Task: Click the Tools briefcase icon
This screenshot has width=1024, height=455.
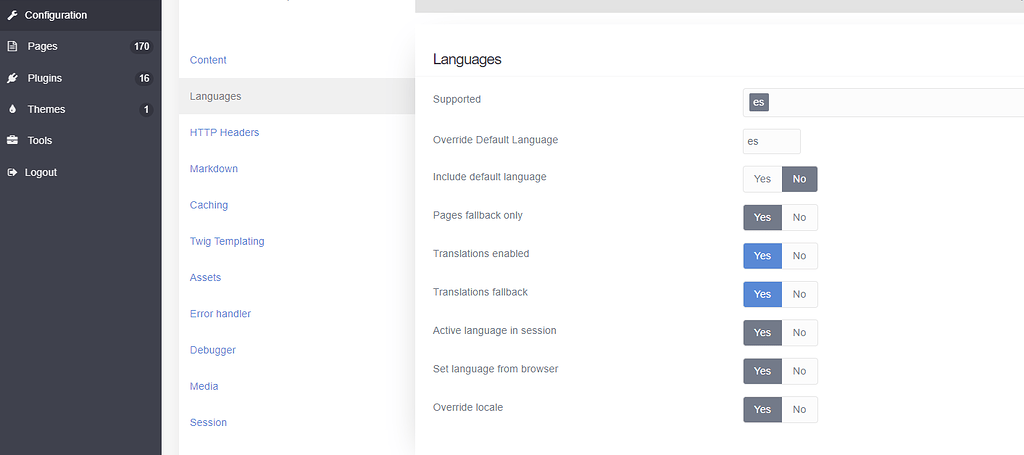Action: [x=12, y=141]
